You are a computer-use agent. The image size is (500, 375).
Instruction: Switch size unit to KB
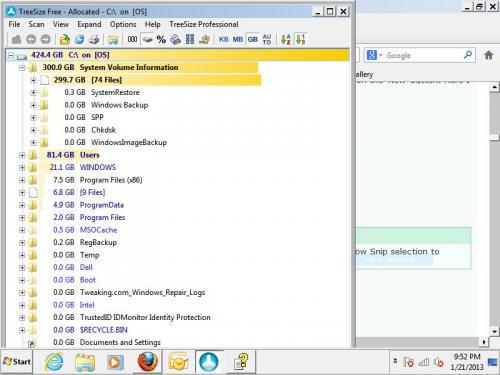coord(223,39)
